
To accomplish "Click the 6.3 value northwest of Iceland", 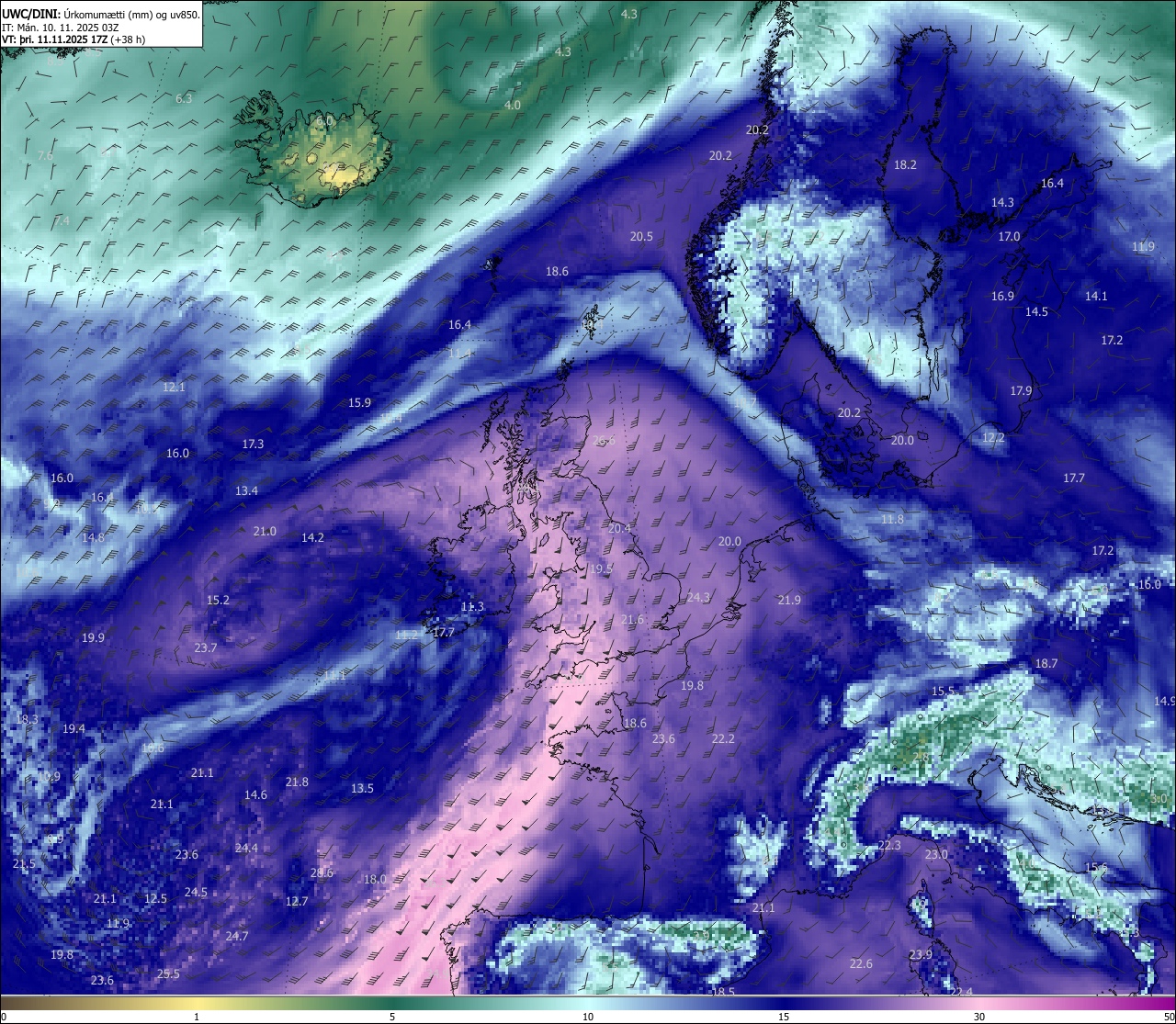I will click(184, 98).
